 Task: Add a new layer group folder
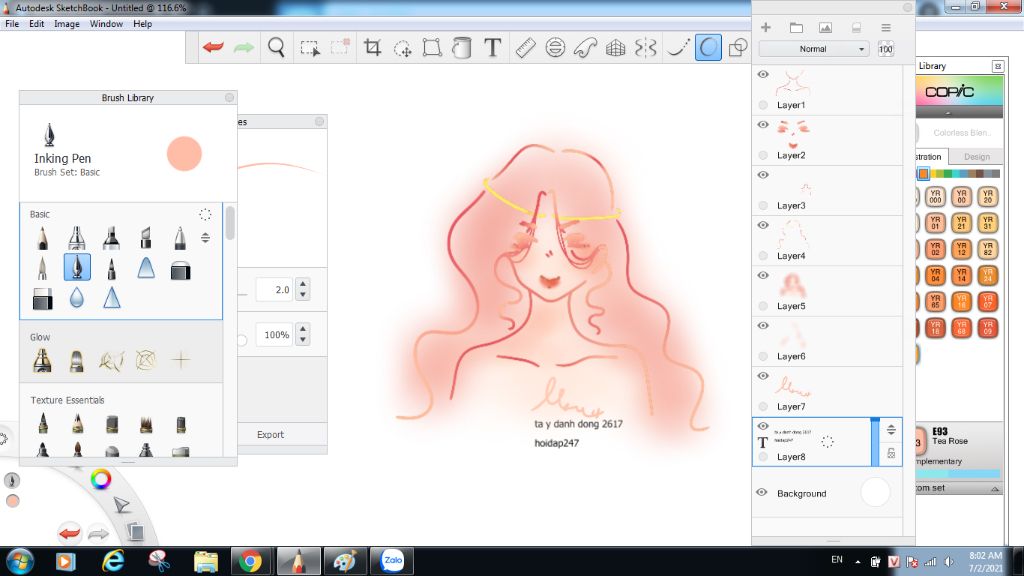(796, 27)
